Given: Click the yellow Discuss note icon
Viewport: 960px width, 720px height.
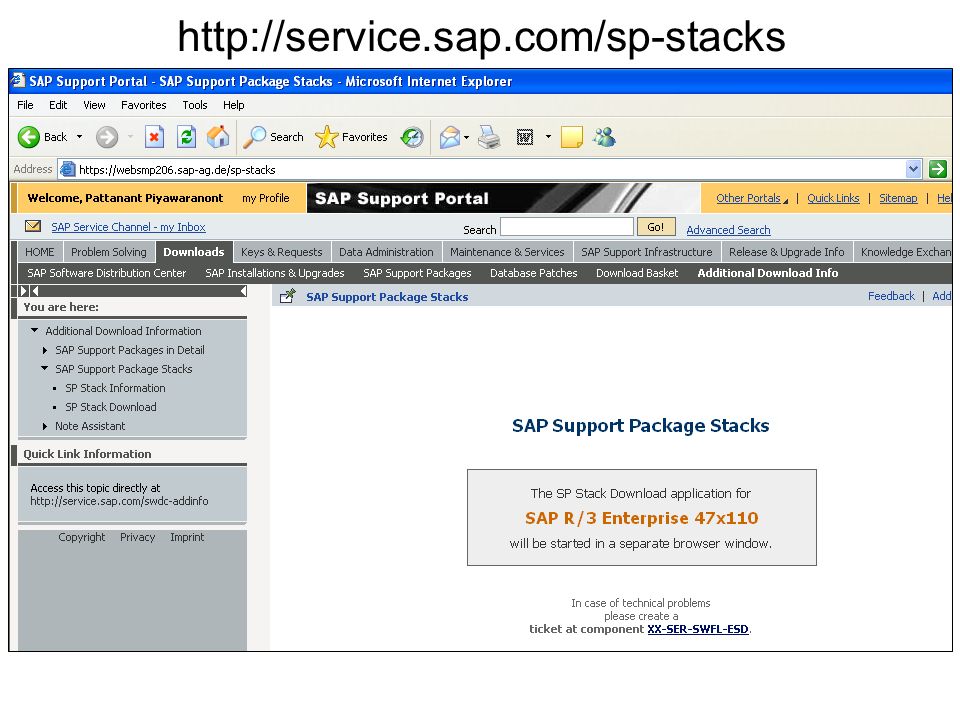Looking at the screenshot, I should pos(571,137).
